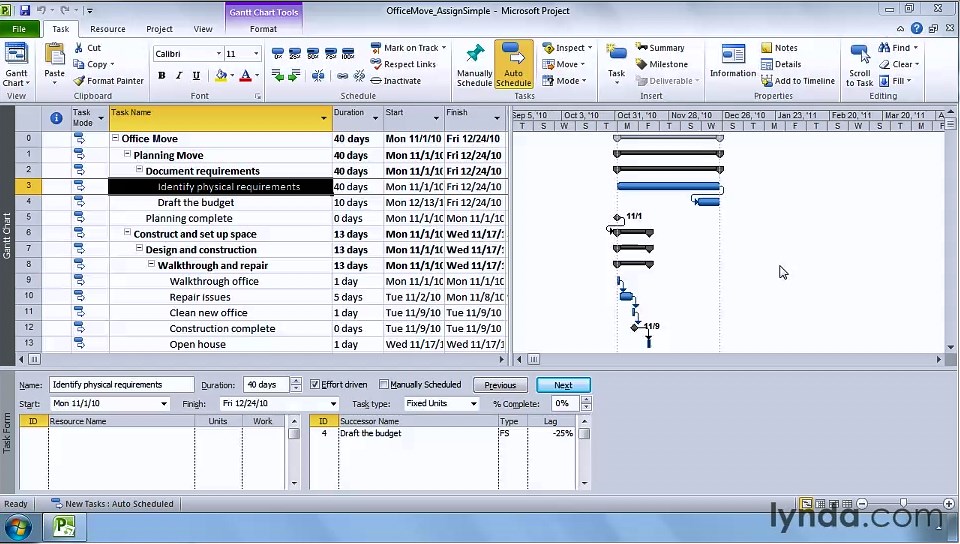The width and height of the screenshot is (960, 544).
Task: Insert a Milestone
Action: tap(661, 64)
